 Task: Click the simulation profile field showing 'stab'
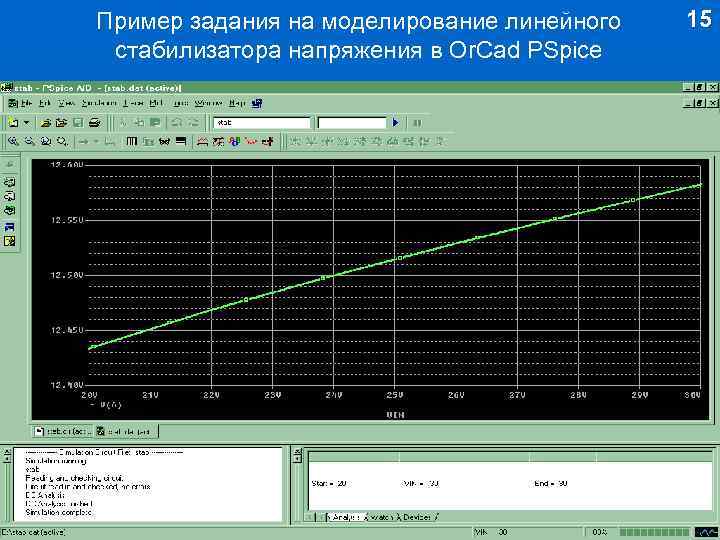(x=262, y=123)
